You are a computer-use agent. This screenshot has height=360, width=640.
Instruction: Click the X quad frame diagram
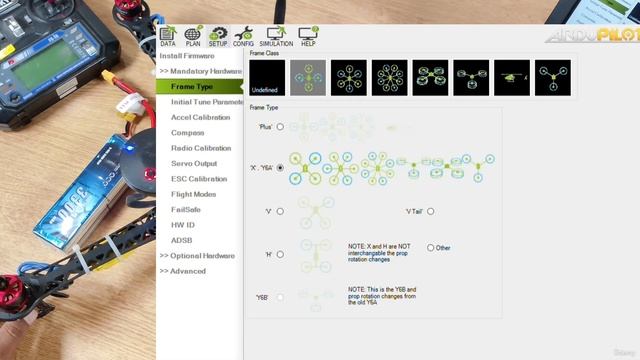(x=305, y=168)
